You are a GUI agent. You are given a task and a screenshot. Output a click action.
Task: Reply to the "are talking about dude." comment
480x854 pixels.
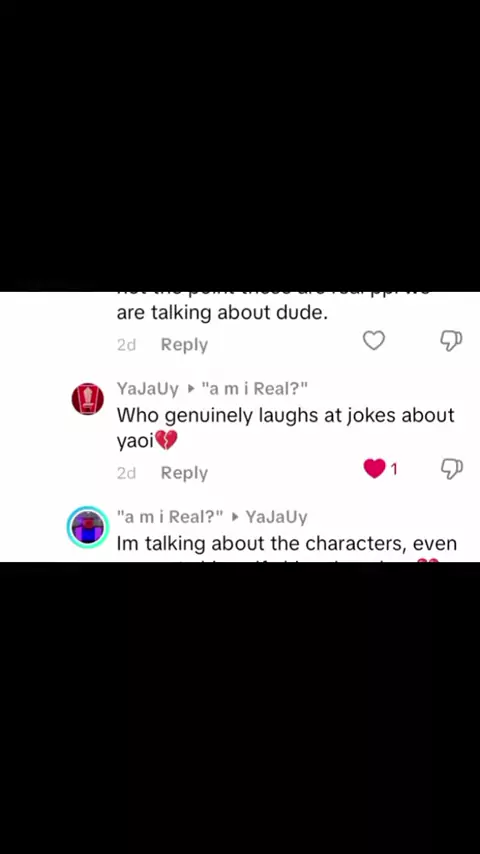pos(184,345)
